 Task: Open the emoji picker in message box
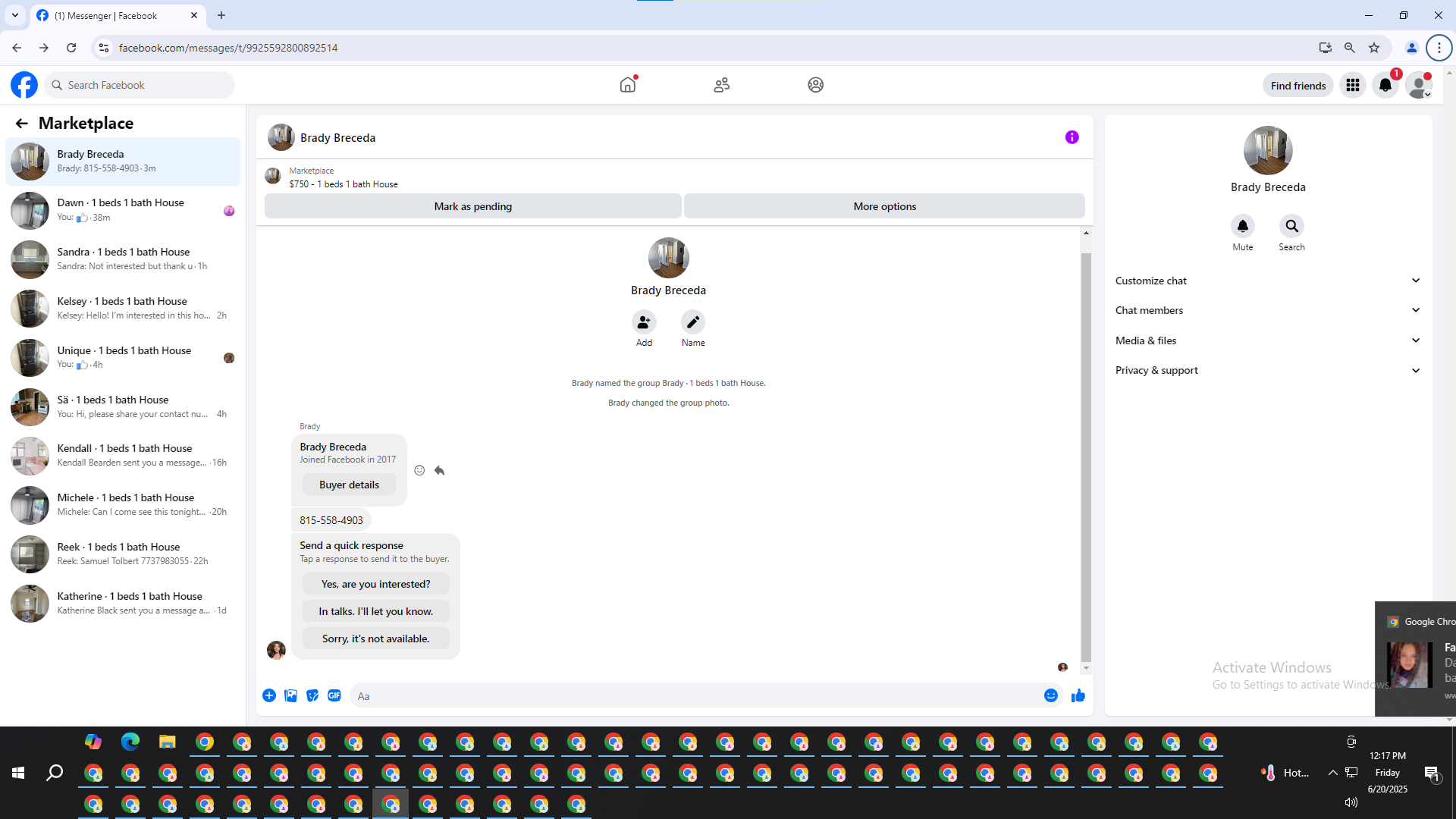1050,695
